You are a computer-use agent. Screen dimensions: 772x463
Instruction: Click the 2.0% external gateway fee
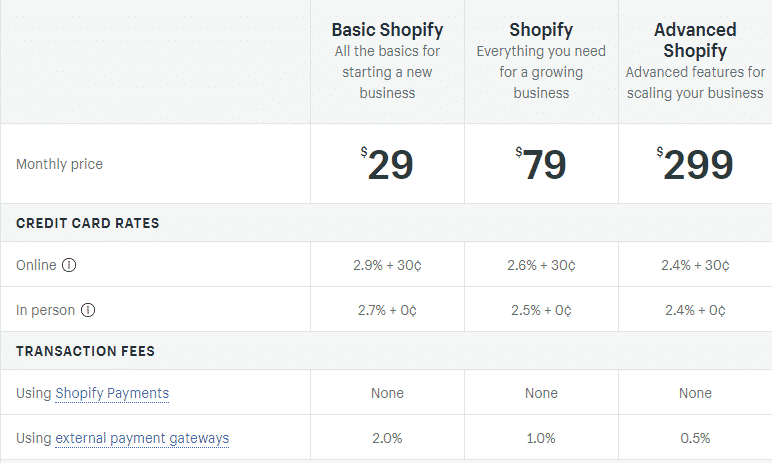(387, 438)
